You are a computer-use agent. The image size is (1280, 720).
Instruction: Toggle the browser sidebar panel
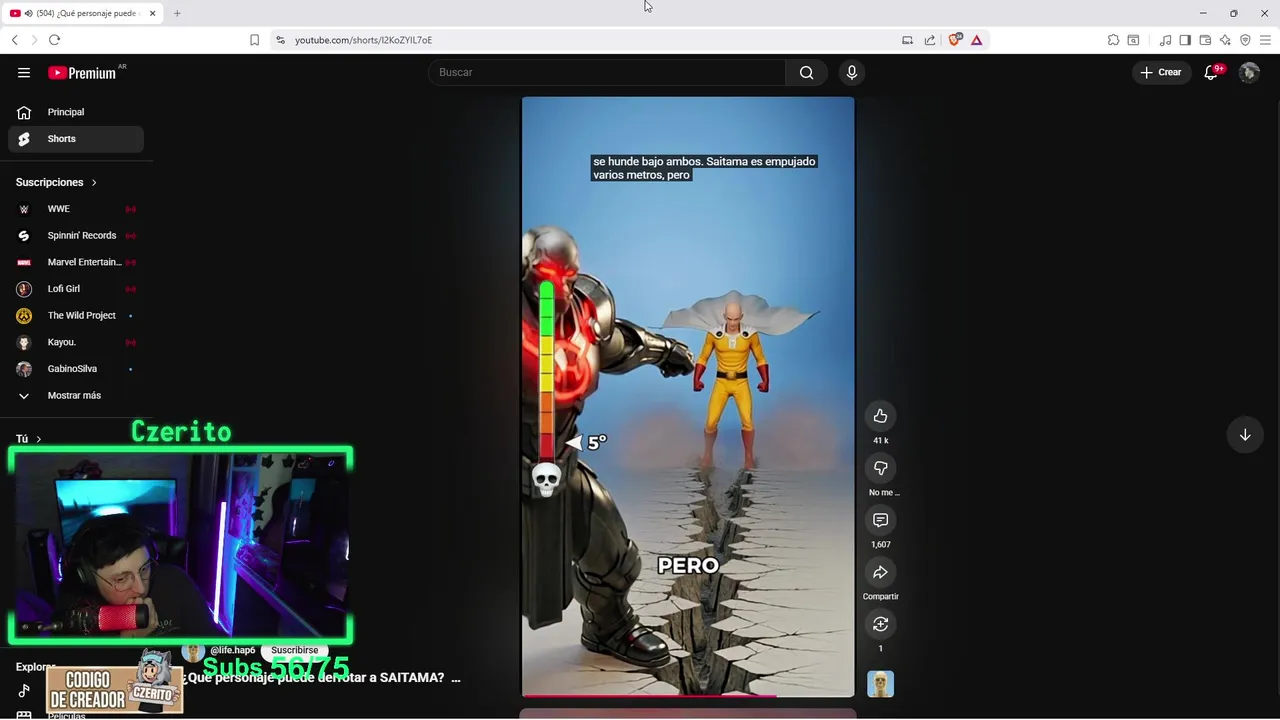[x=1185, y=40]
